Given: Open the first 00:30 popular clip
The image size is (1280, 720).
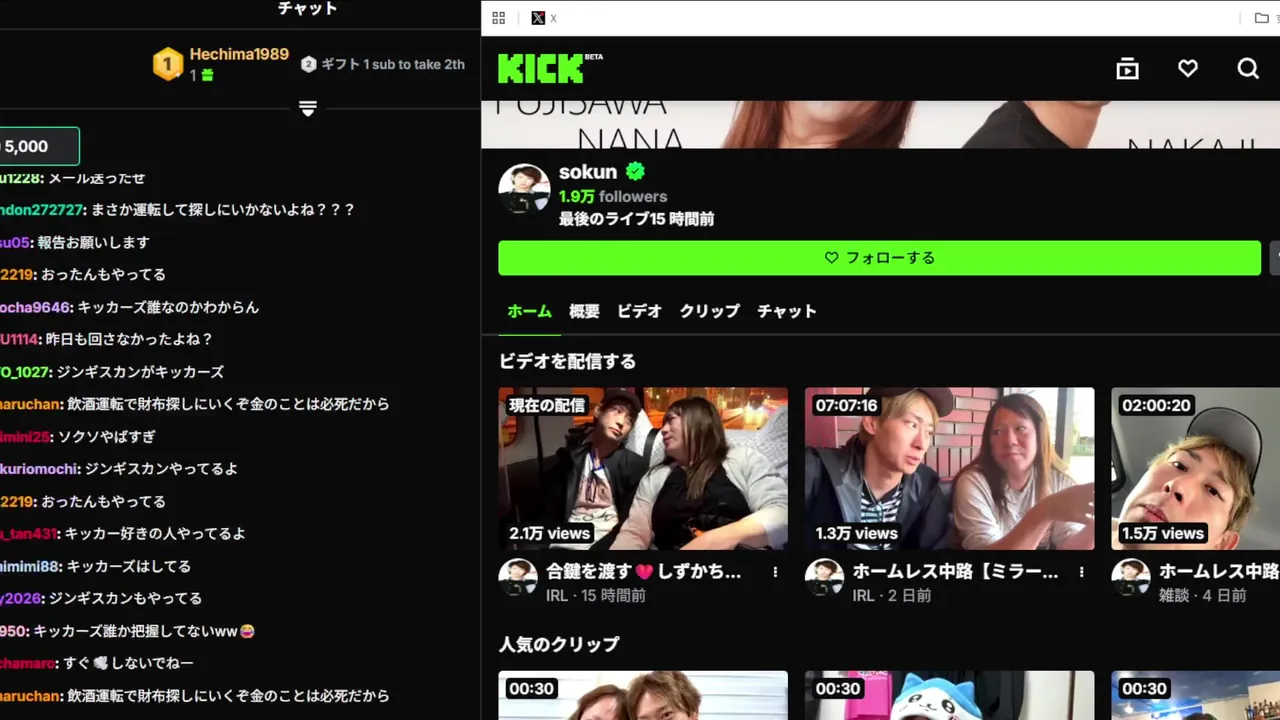Looking at the screenshot, I should pyautogui.click(x=643, y=696).
